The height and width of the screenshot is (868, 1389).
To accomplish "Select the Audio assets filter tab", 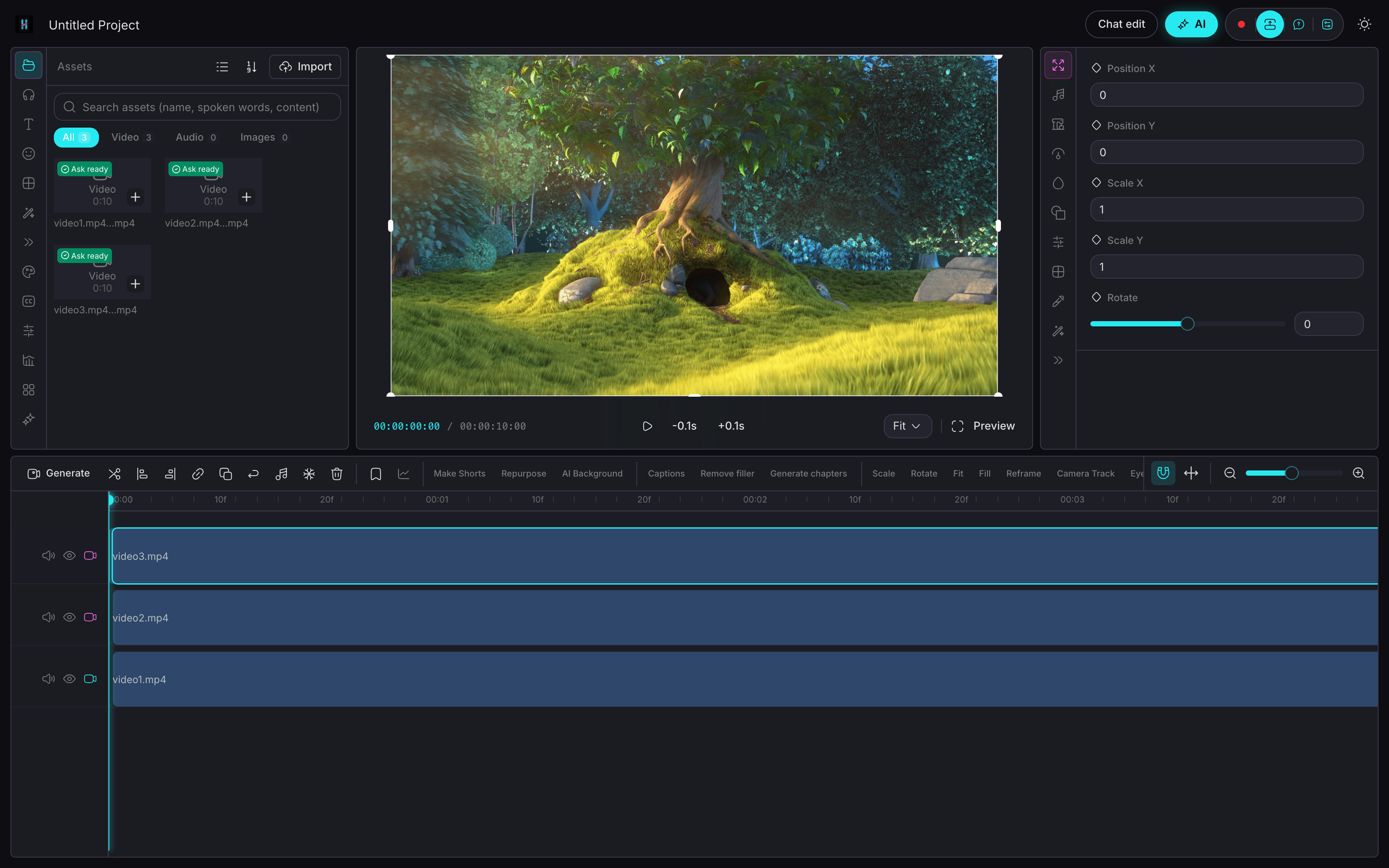I will coord(196,137).
